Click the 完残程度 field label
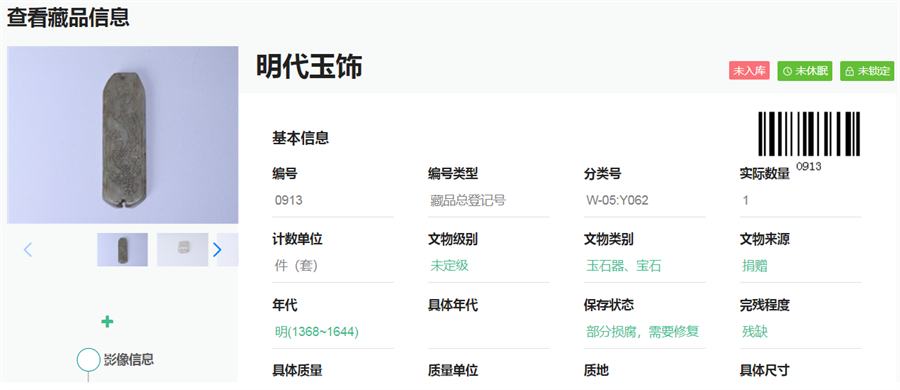Image resolution: width=900 pixels, height=390 pixels. coord(765,306)
